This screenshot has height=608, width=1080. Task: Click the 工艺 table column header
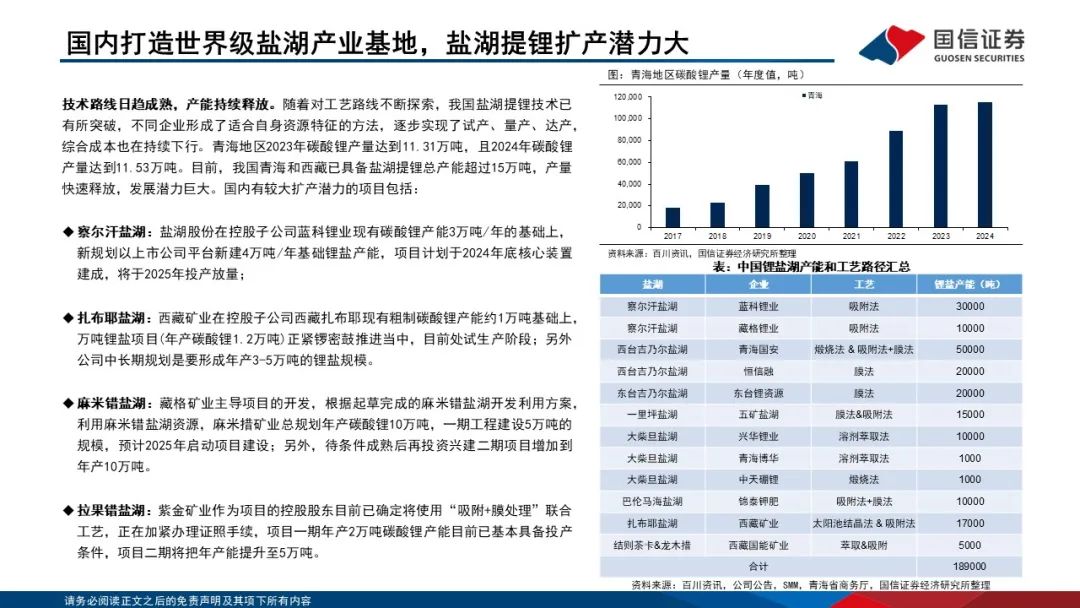[864, 284]
